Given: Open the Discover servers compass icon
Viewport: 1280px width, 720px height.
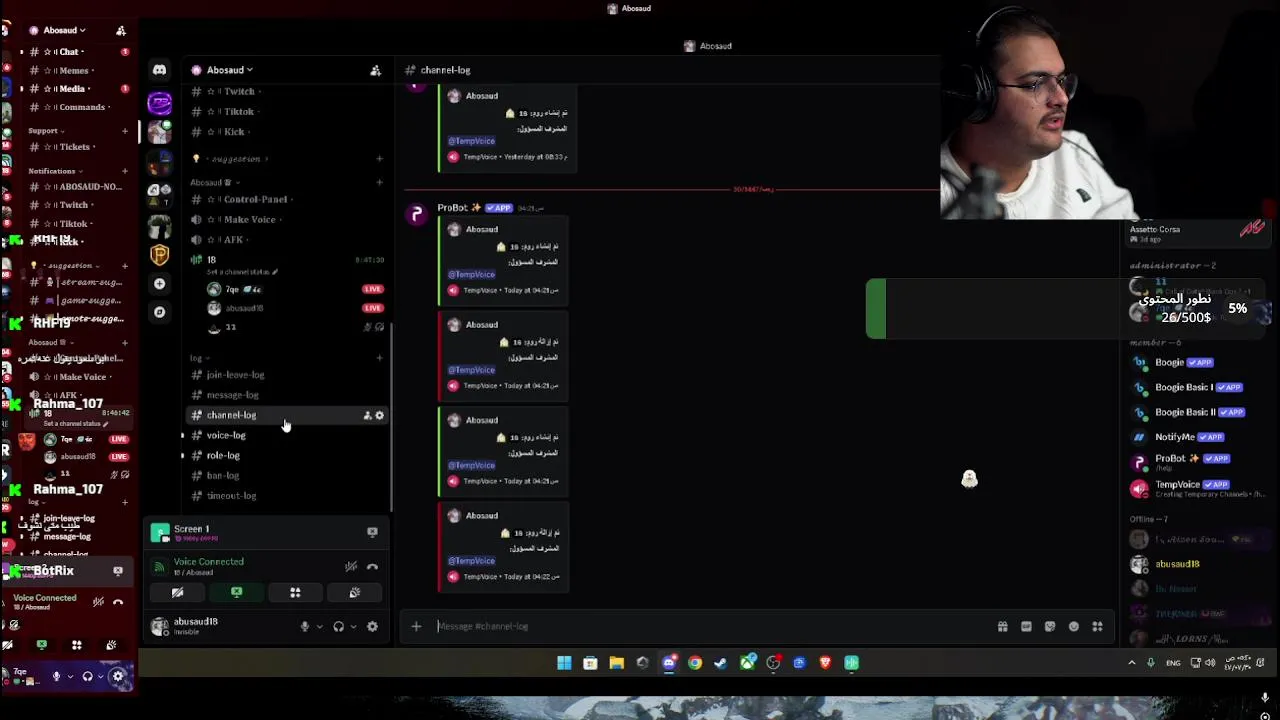Looking at the screenshot, I should [x=159, y=312].
